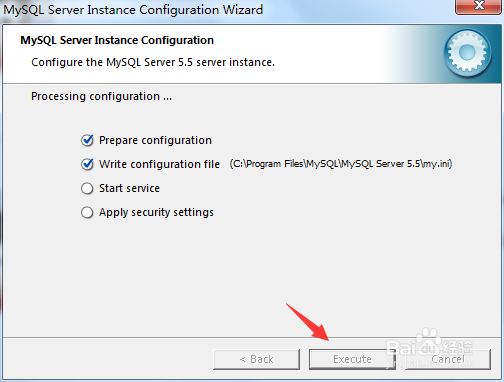Abort setup using the Cancel button
The width and height of the screenshot is (504, 382).
tap(448, 359)
